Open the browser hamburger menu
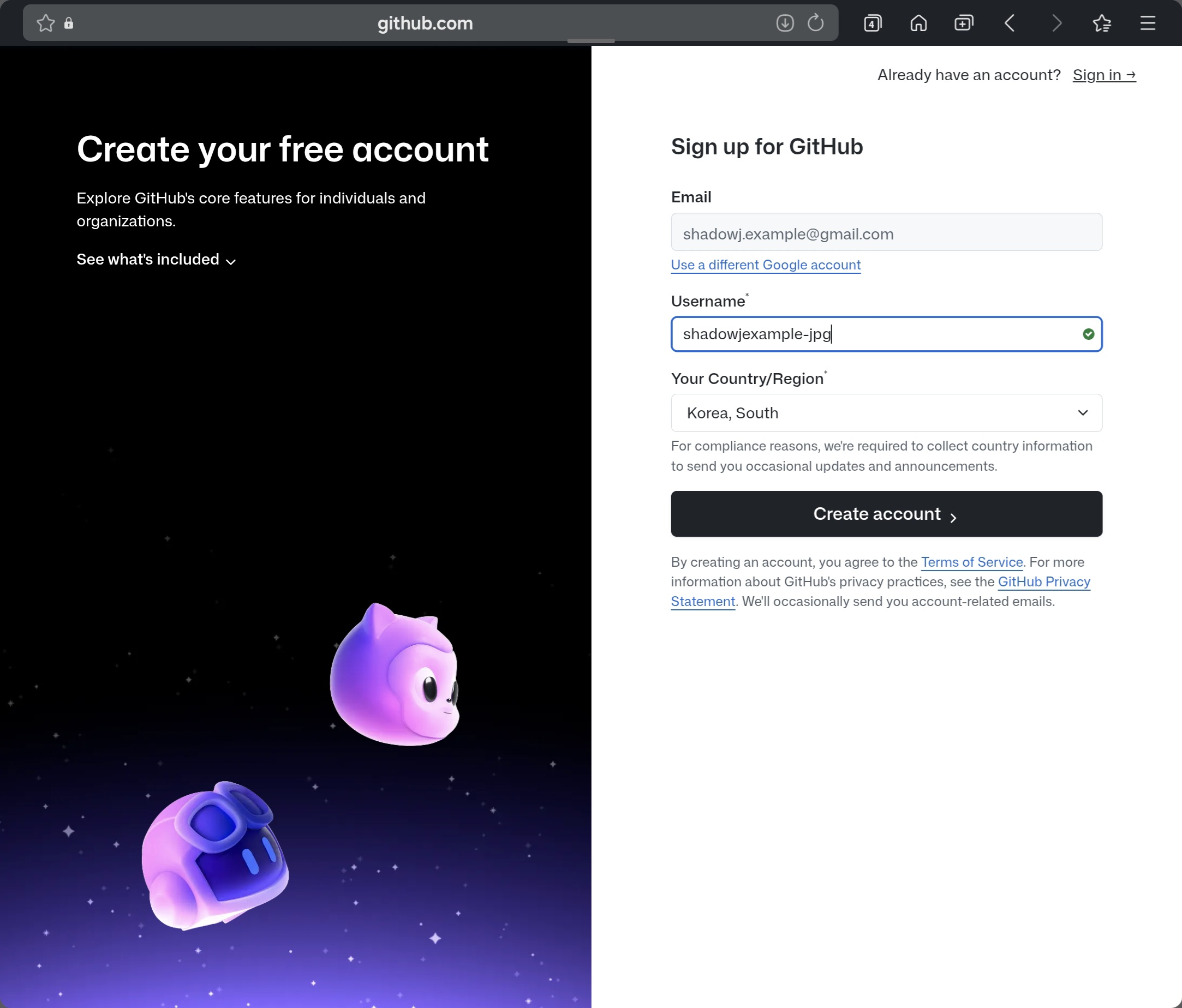The width and height of the screenshot is (1182, 1008). 1148,23
